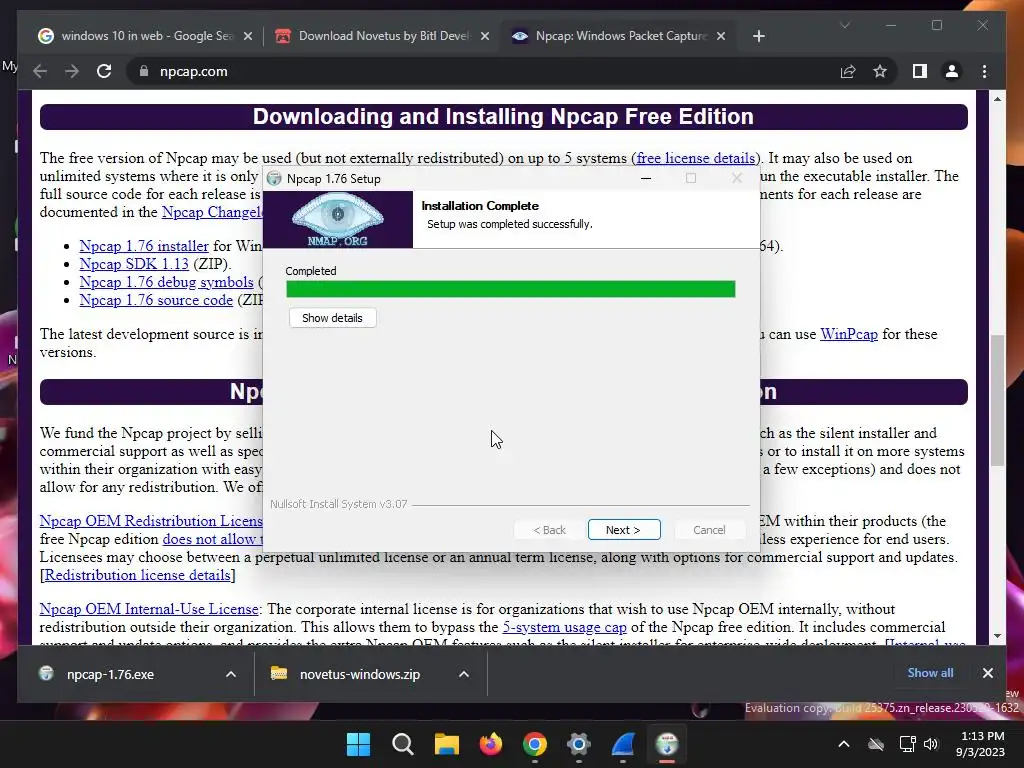Screen dimensions: 1024x768
Task: Bookmark this page with the star
Action: (880, 71)
